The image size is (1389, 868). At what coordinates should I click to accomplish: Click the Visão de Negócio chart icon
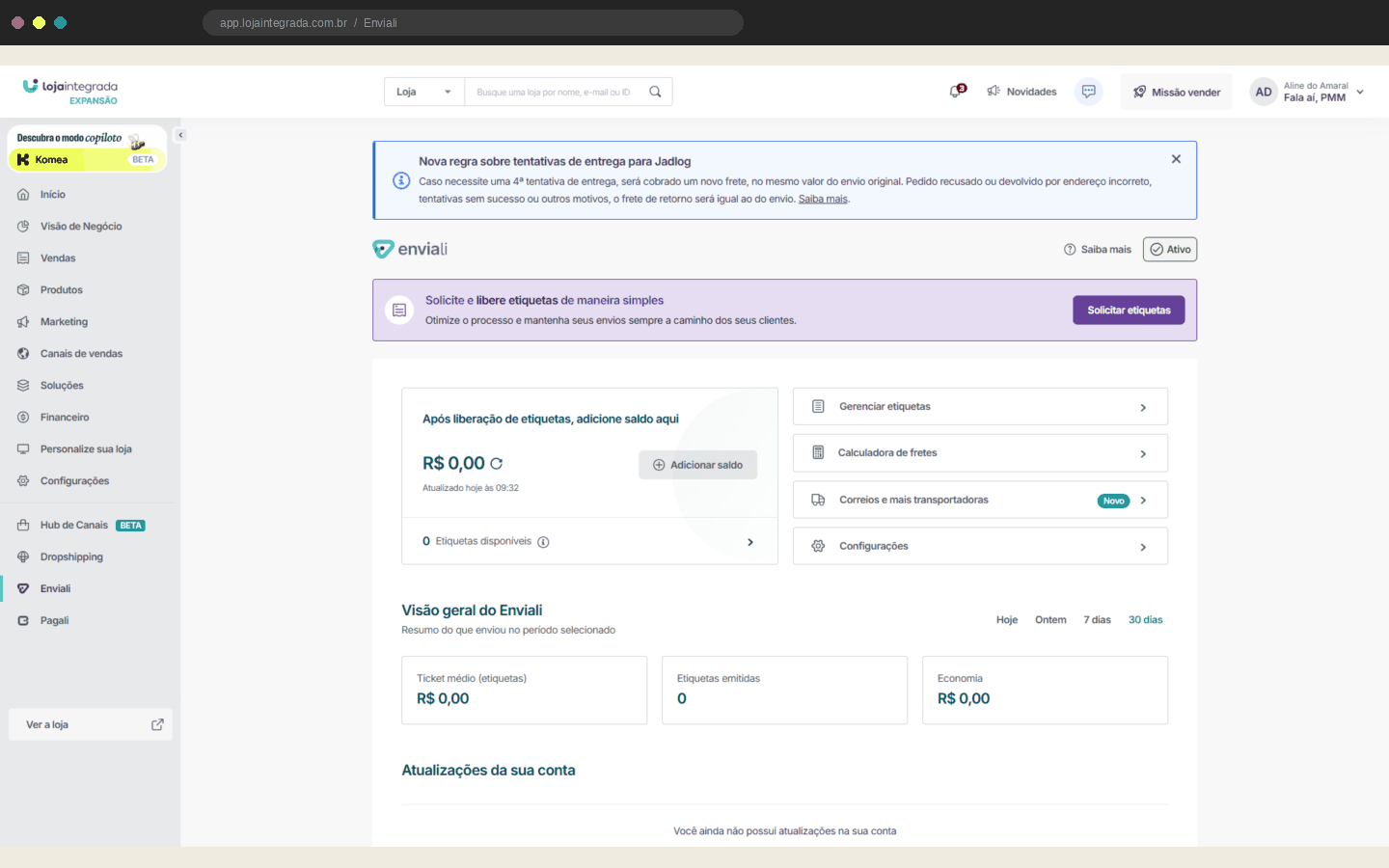click(x=23, y=227)
